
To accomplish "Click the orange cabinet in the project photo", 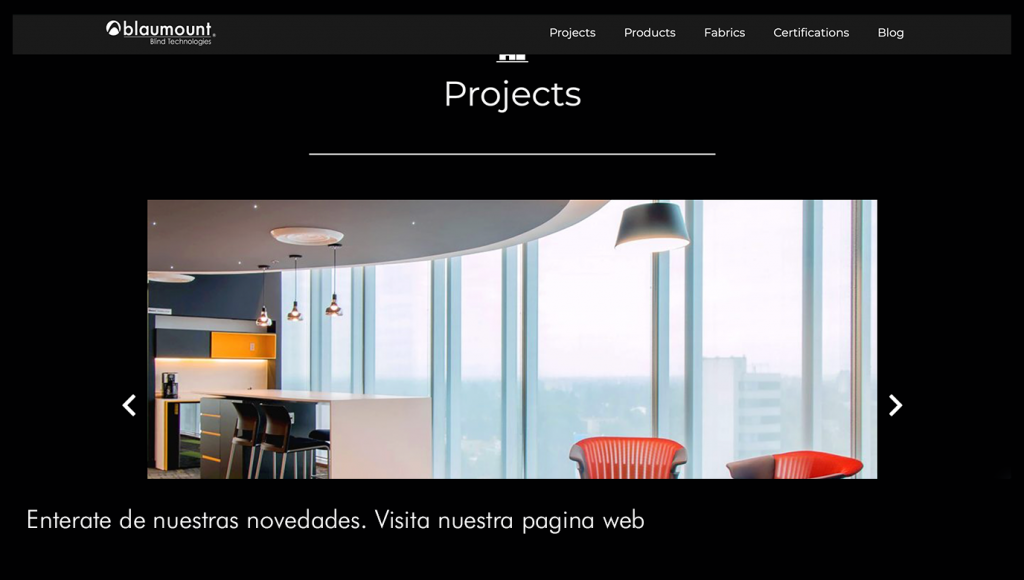I will tap(243, 346).
